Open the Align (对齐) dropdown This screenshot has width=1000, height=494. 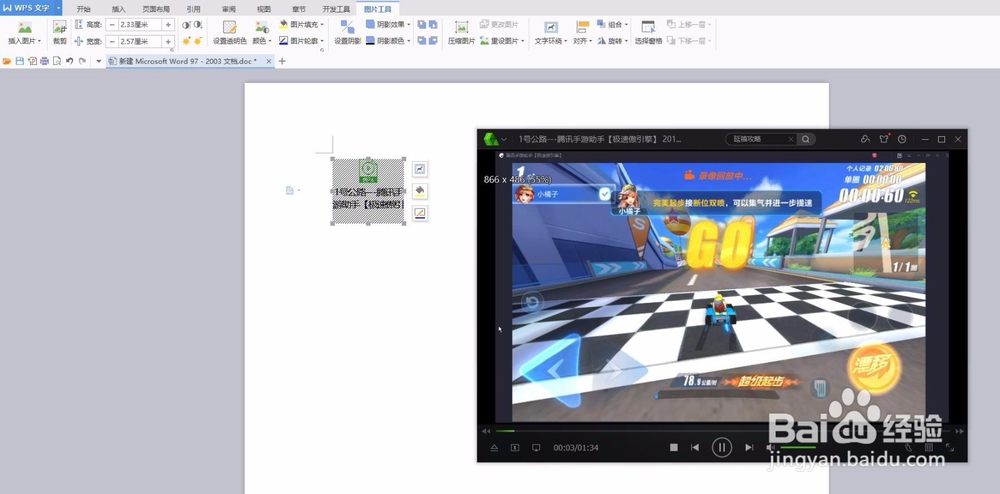(x=582, y=32)
